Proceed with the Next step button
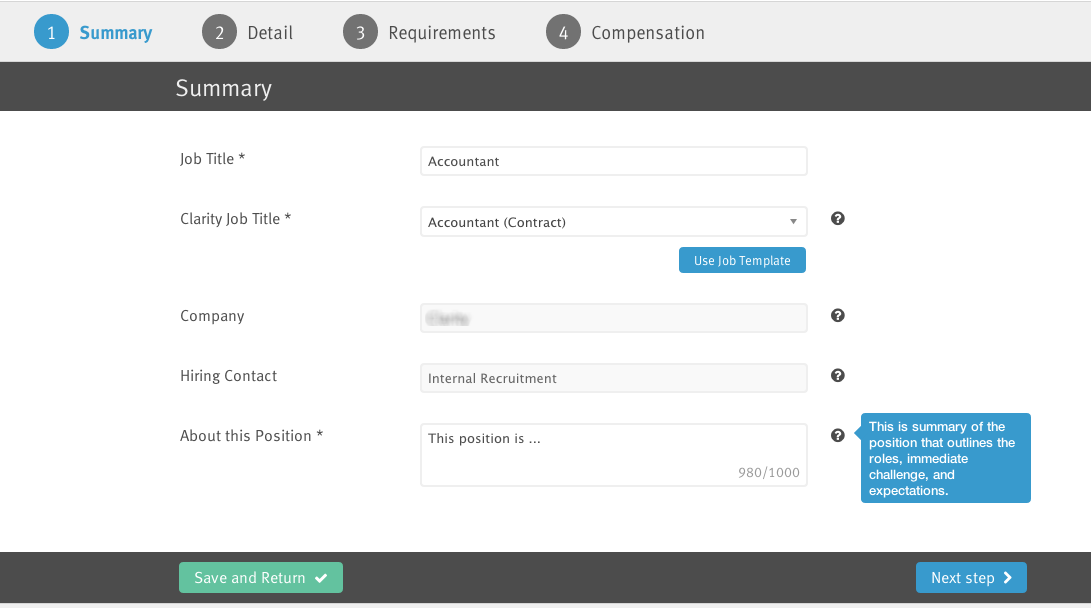The image size is (1091, 608). point(971,577)
